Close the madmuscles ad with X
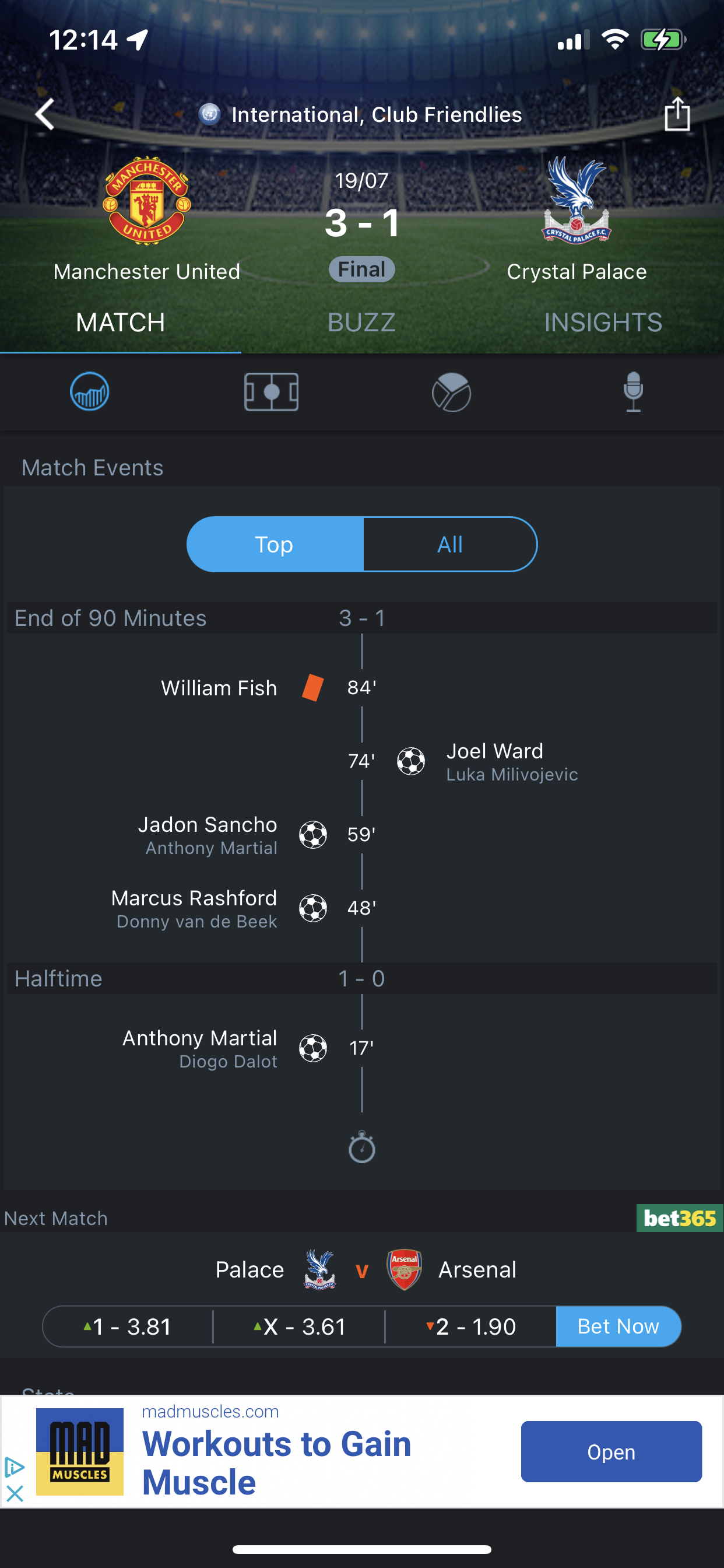Image resolution: width=724 pixels, height=1568 pixels. (x=14, y=1493)
